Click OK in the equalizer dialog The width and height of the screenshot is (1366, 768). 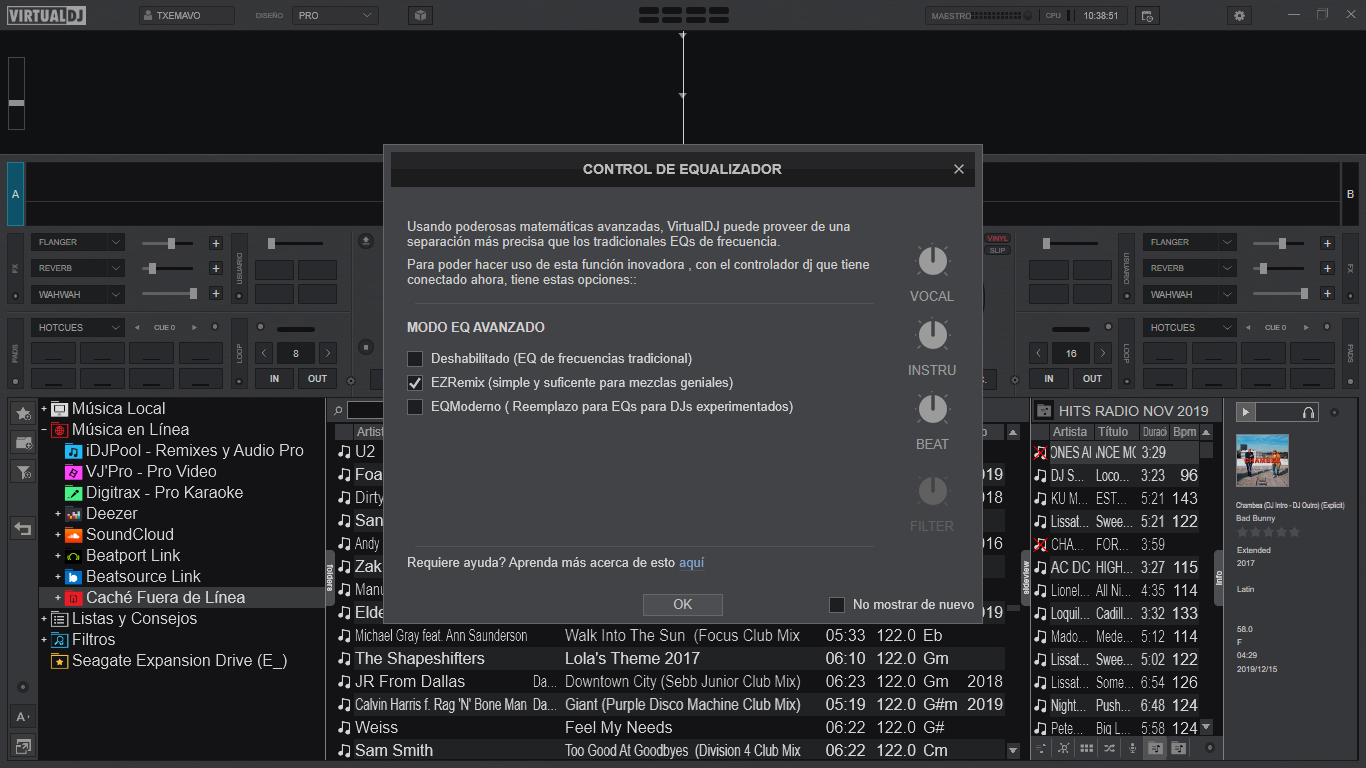(682, 604)
